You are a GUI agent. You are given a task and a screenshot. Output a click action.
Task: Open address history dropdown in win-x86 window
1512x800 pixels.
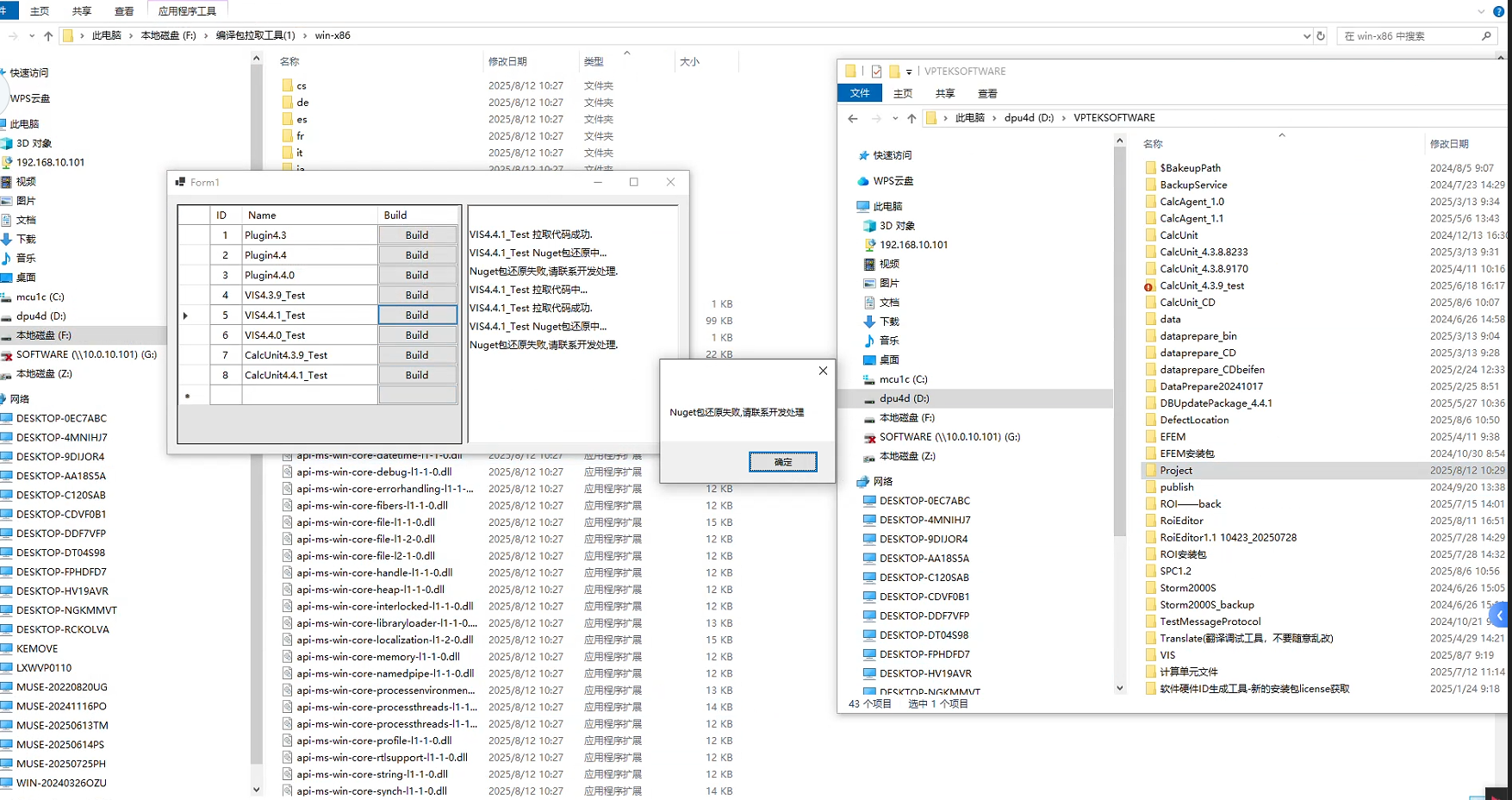(1307, 36)
